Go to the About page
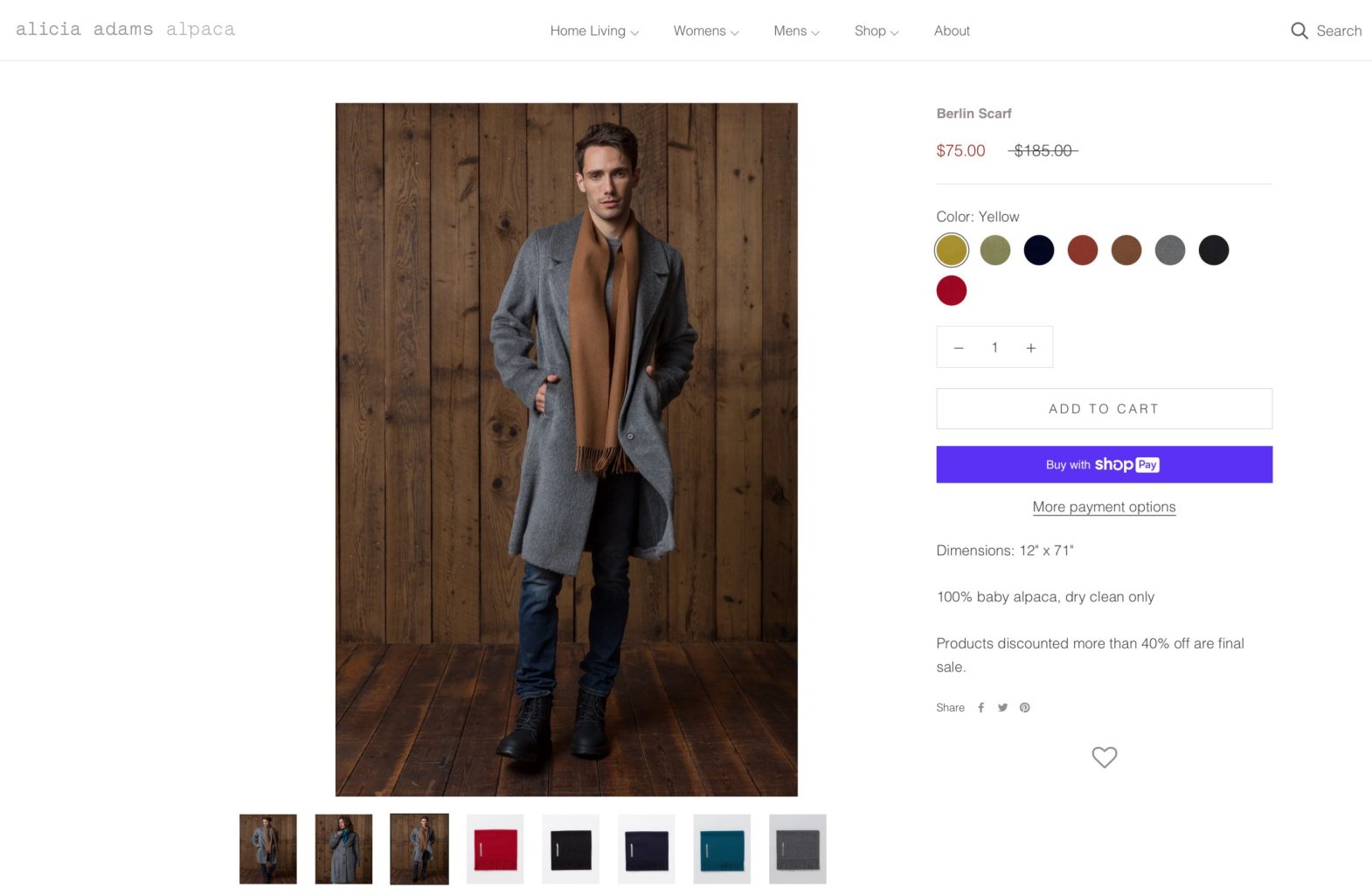 pos(952,31)
